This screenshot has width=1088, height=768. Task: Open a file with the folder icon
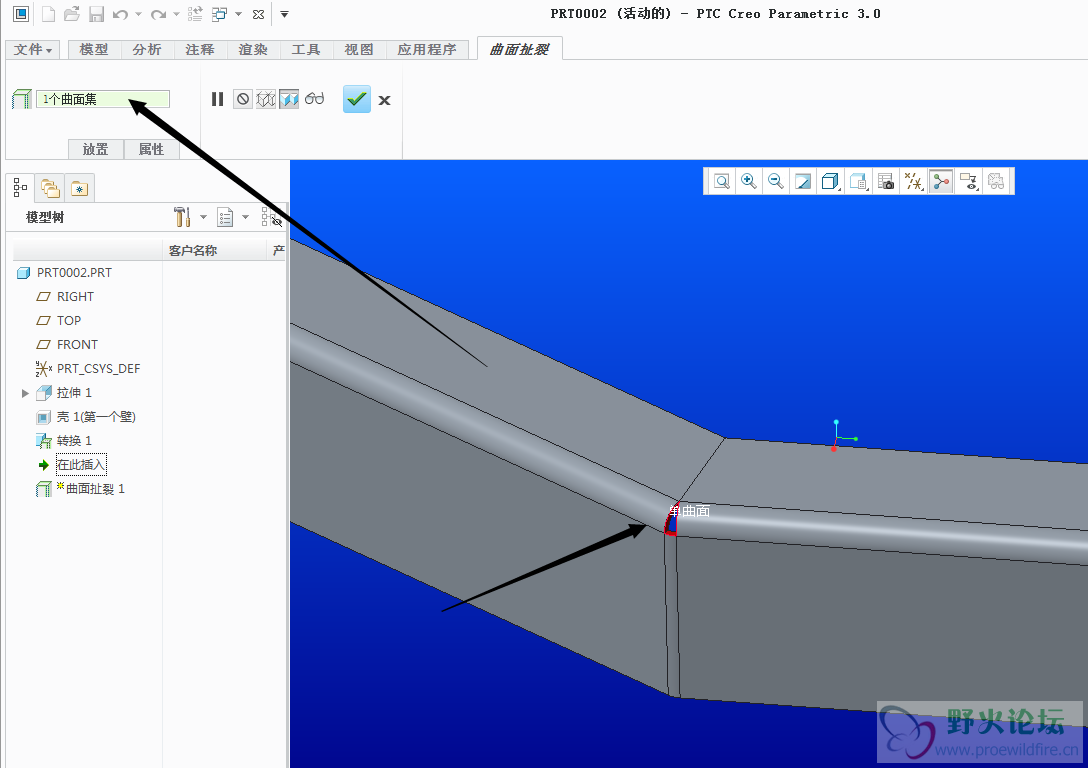click(x=71, y=14)
